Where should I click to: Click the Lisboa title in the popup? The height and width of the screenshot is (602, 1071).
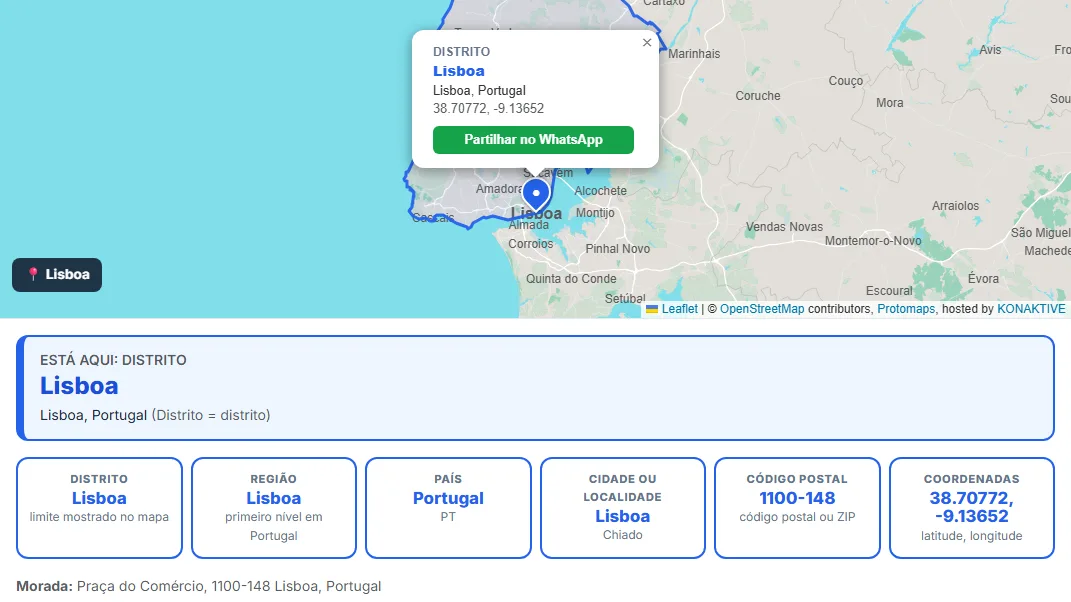pyautogui.click(x=459, y=71)
